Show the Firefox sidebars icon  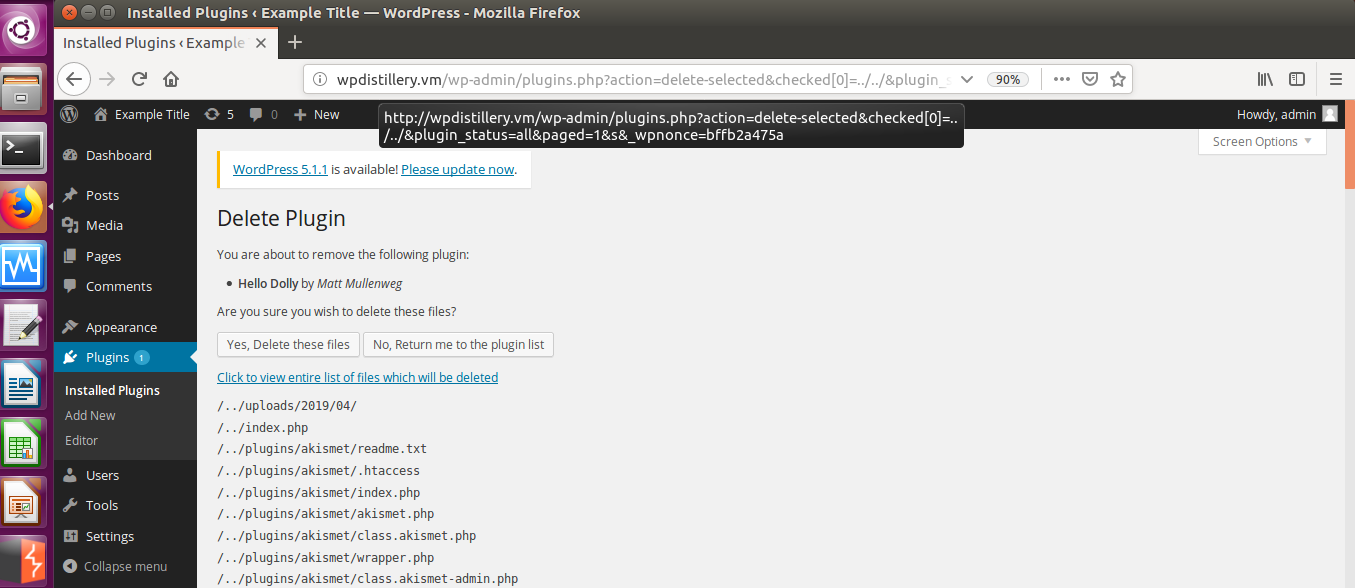1297,79
